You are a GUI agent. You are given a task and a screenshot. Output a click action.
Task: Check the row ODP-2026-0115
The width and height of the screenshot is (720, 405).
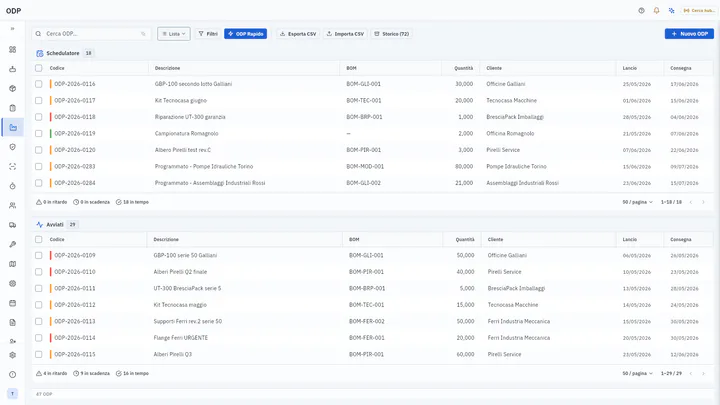(x=39, y=354)
